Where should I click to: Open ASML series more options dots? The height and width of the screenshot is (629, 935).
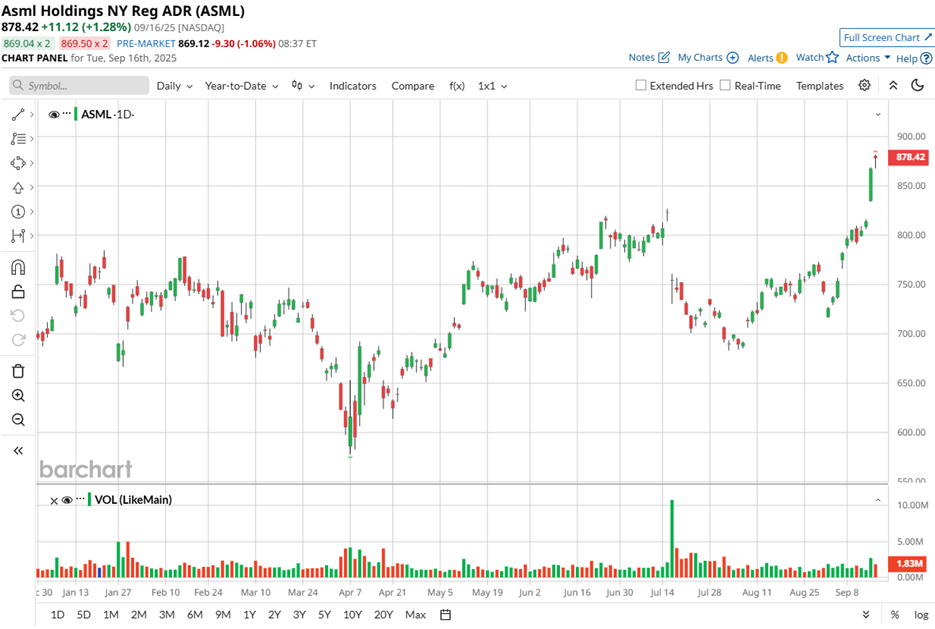coord(67,113)
